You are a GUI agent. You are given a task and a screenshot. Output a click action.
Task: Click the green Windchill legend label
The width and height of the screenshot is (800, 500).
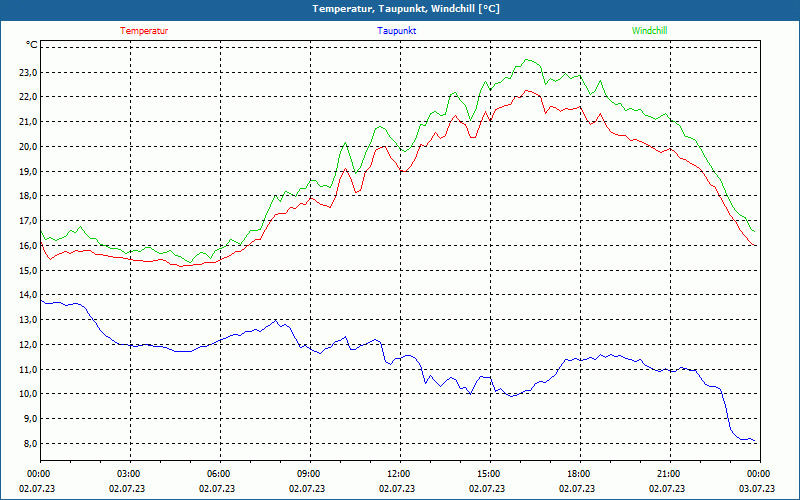pos(649,31)
